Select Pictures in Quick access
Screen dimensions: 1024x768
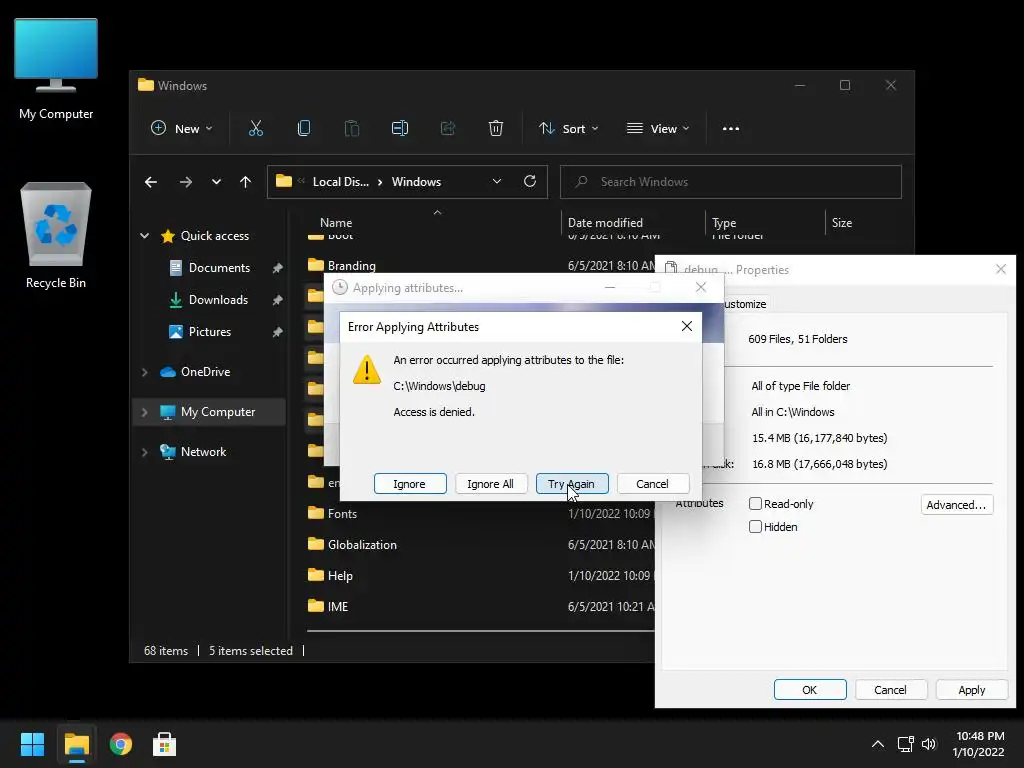(x=210, y=332)
